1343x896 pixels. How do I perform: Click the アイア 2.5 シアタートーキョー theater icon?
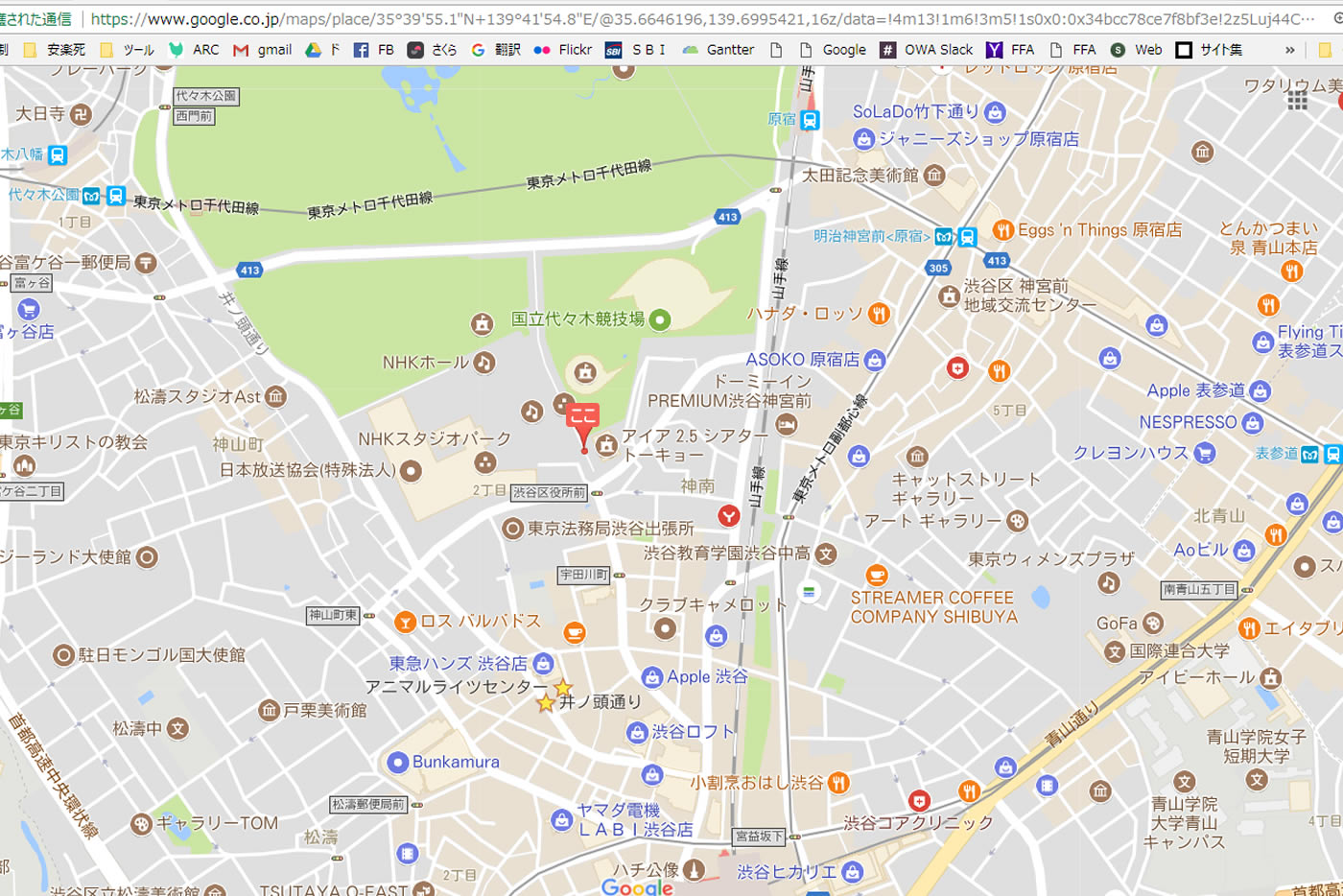(606, 445)
